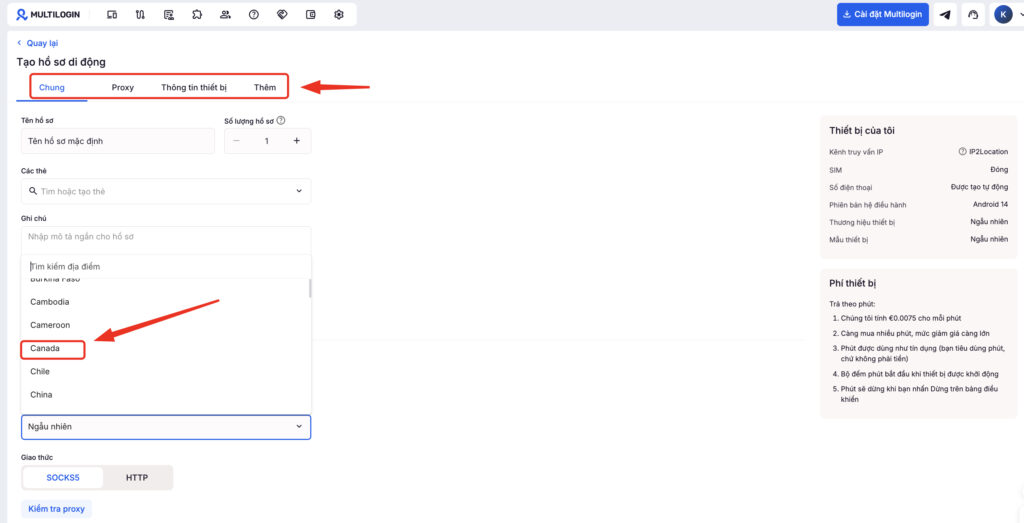Screen dimensions: 1024x523
Task: Open the team members icon
Action: (x=225, y=14)
